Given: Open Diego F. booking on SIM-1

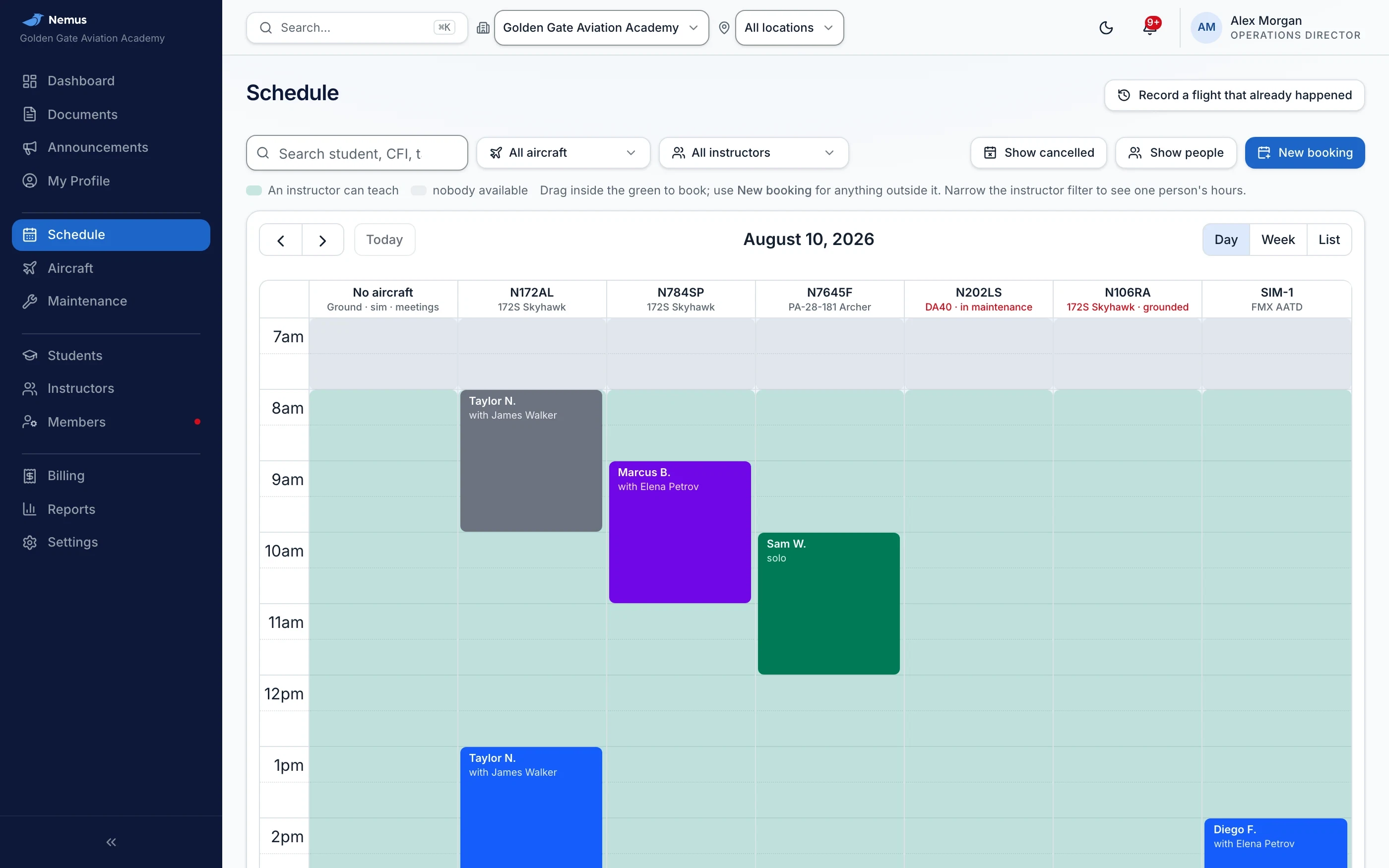Looking at the screenshot, I should (1275, 843).
